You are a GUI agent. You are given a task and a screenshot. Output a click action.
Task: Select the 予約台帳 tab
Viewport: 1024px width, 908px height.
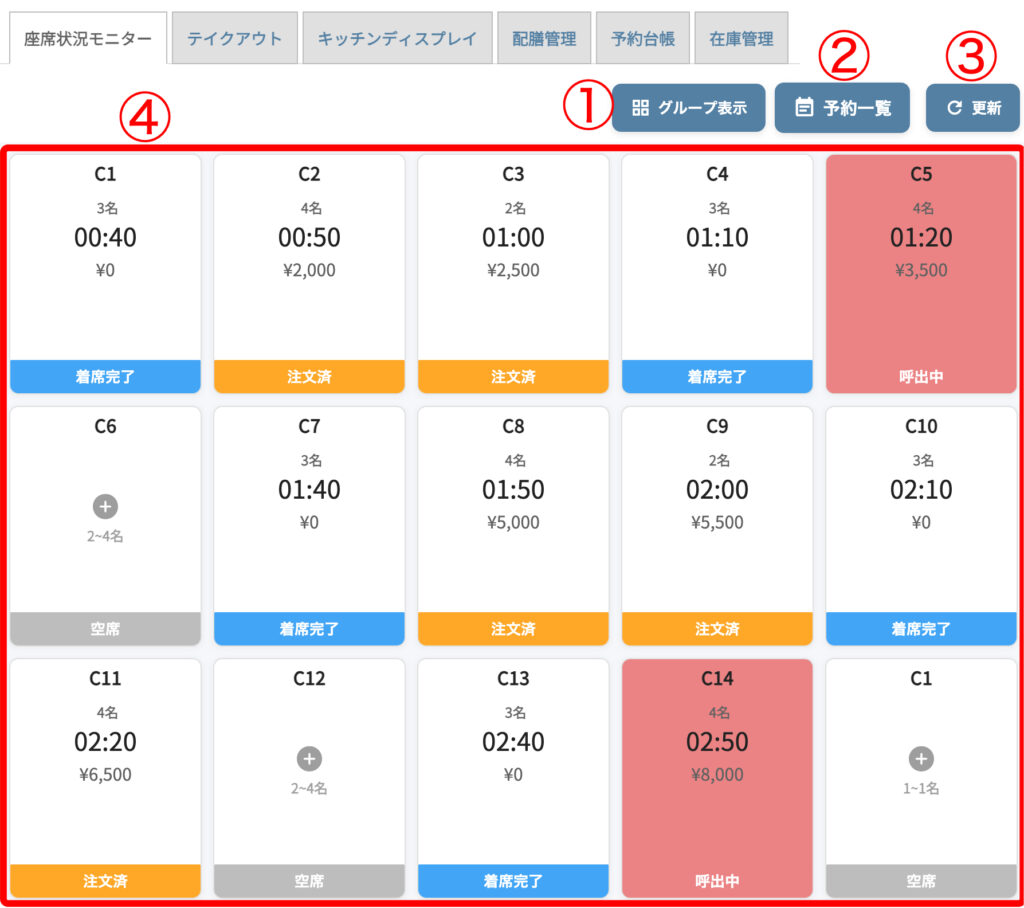tap(642, 39)
